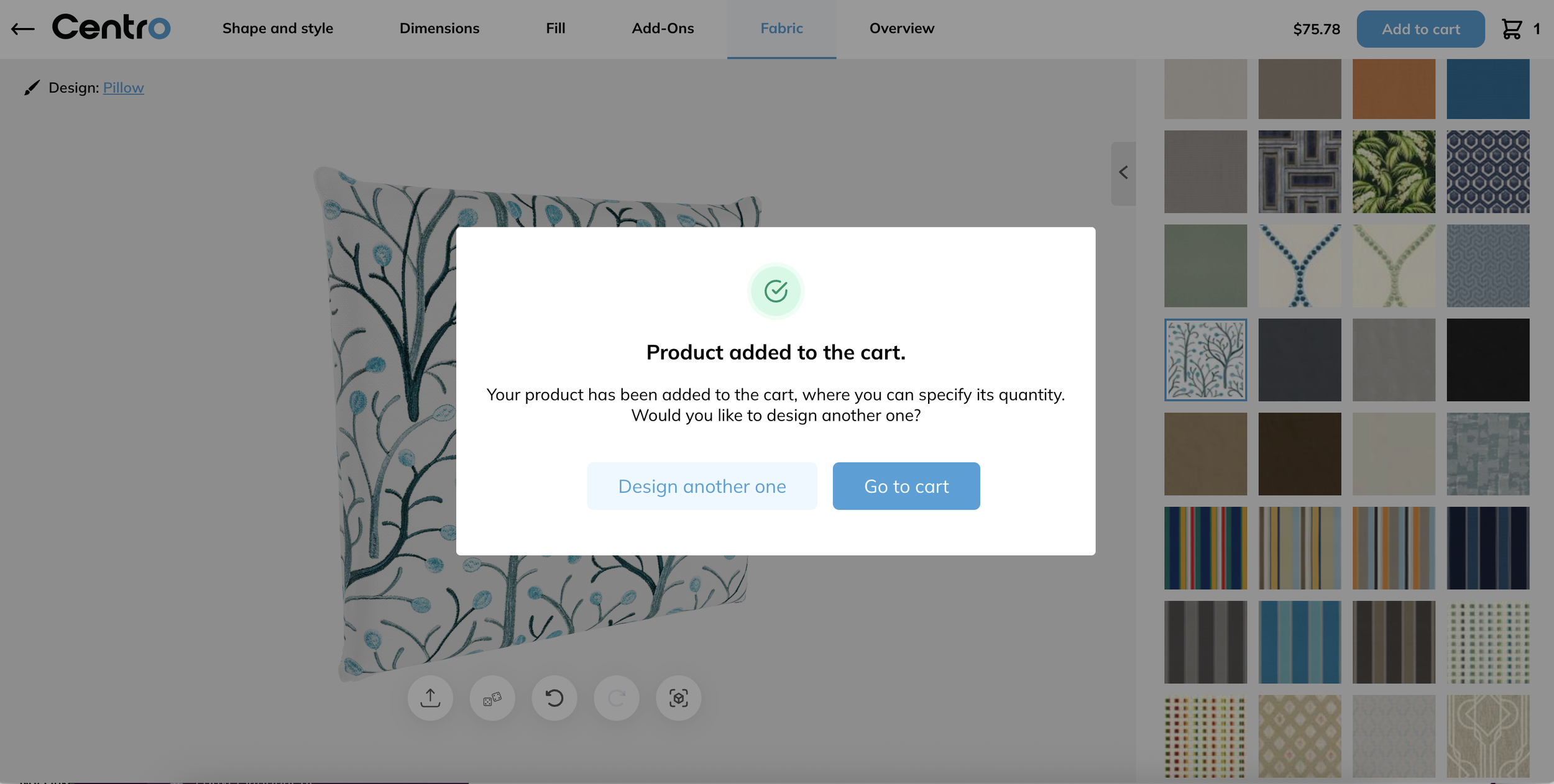Click the share/upload icon below pillow
The width and height of the screenshot is (1554, 784).
click(430, 698)
